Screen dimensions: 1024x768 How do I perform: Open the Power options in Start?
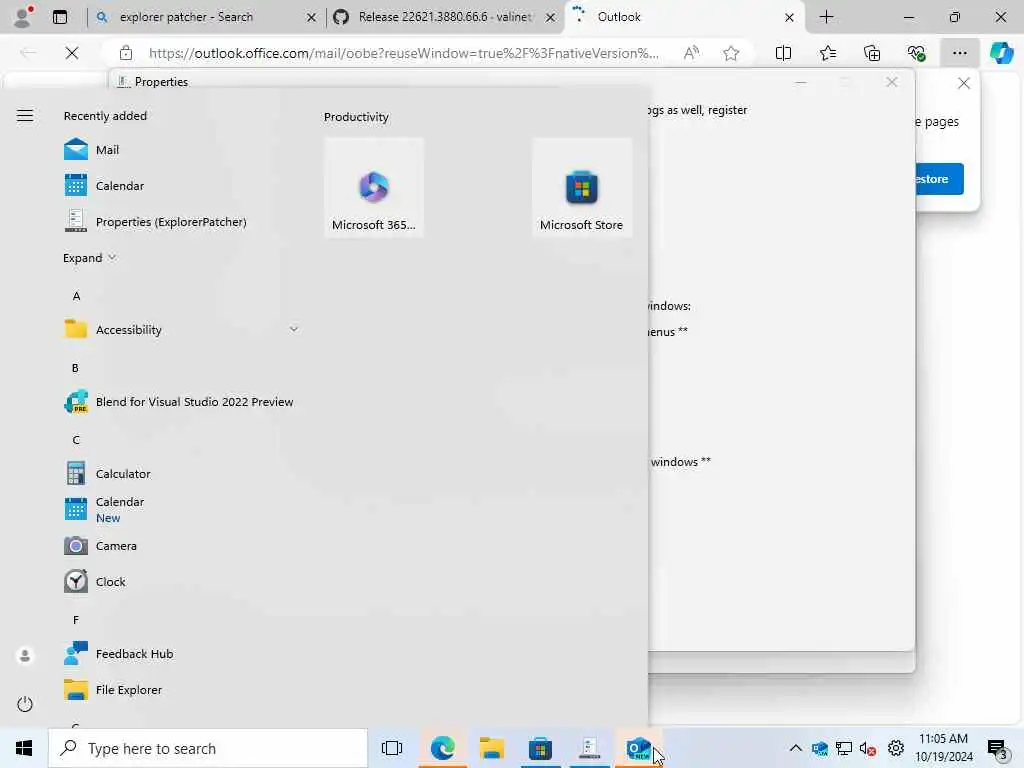pyautogui.click(x=25, y=704)
